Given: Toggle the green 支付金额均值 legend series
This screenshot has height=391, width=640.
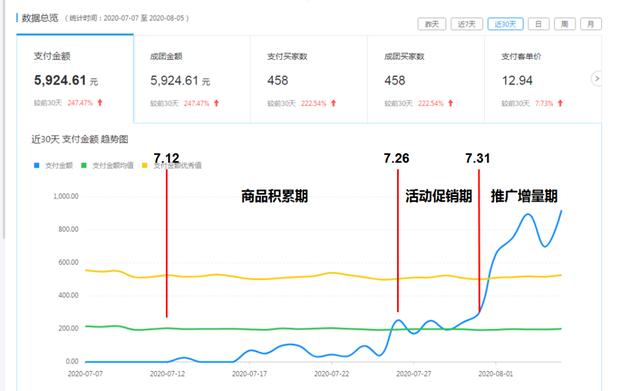Looking at the screenshot, I should [107, 165].
